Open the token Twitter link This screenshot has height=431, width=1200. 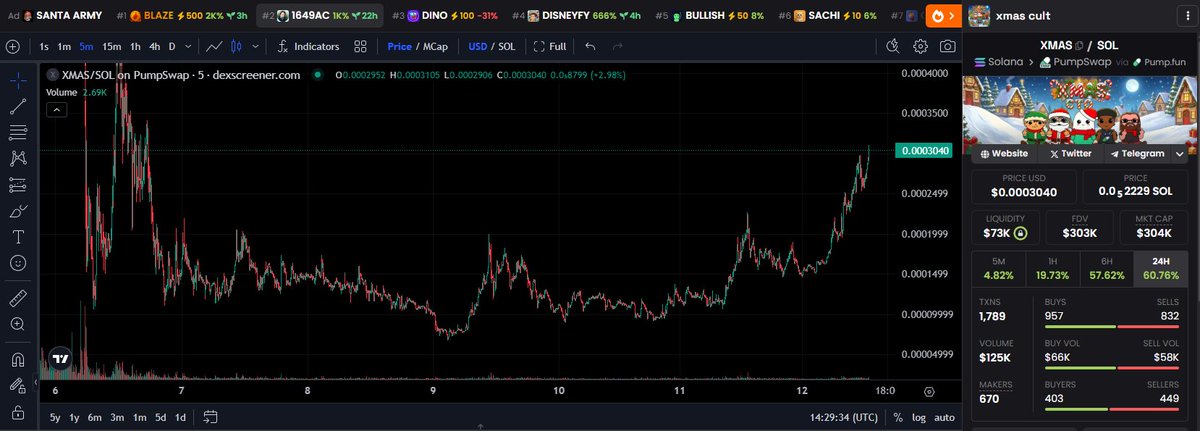[1070, 153]
